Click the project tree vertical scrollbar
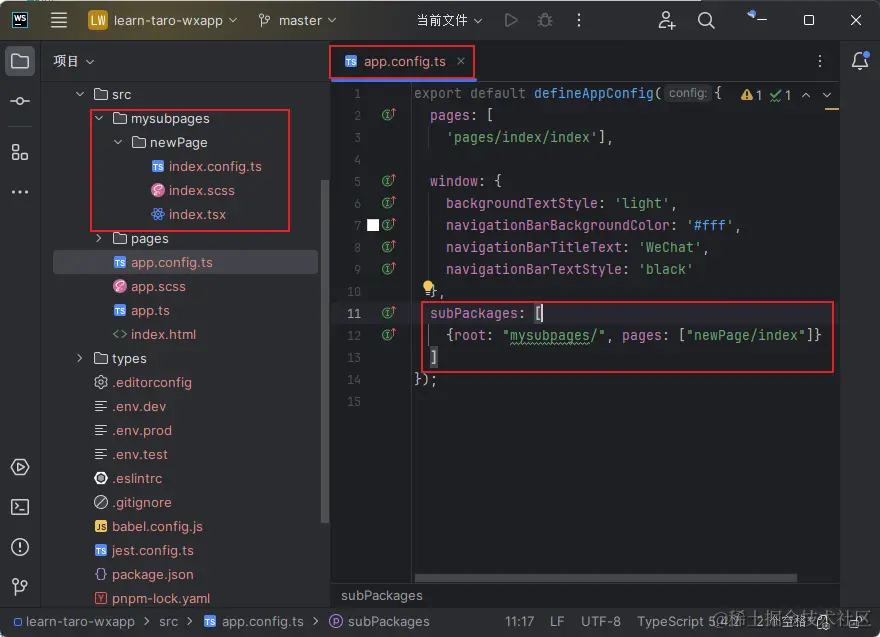The height and width of the screenshot is (637, 880). coord(324,351)
